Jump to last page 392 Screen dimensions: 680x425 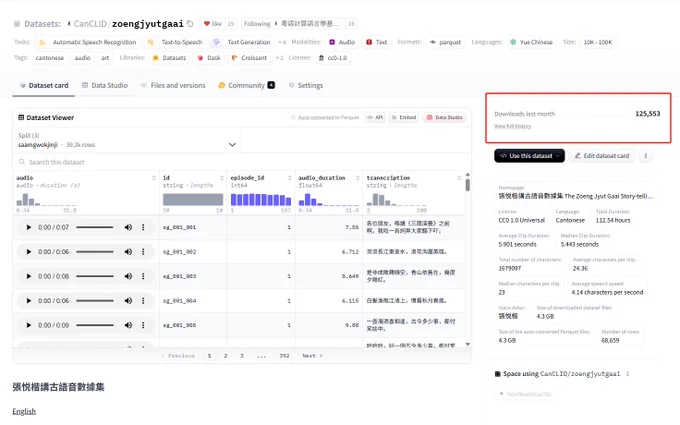(284, 356)
